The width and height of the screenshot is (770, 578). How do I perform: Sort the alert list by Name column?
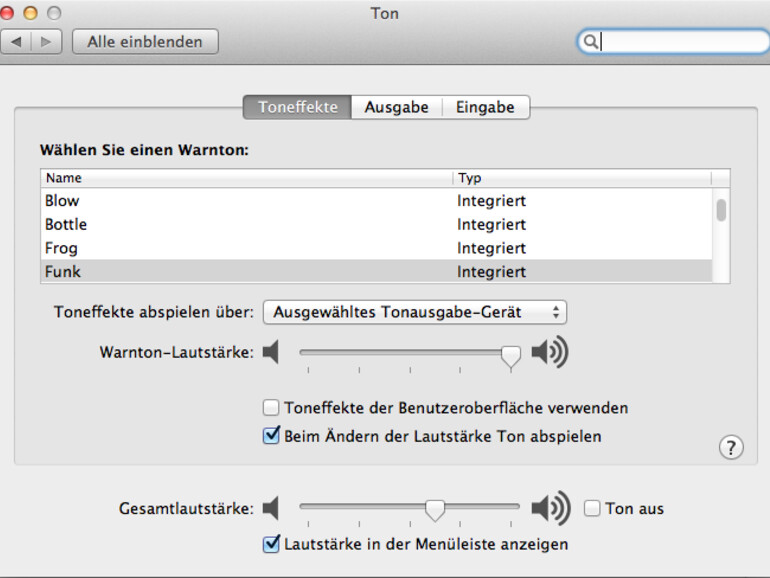246,178
